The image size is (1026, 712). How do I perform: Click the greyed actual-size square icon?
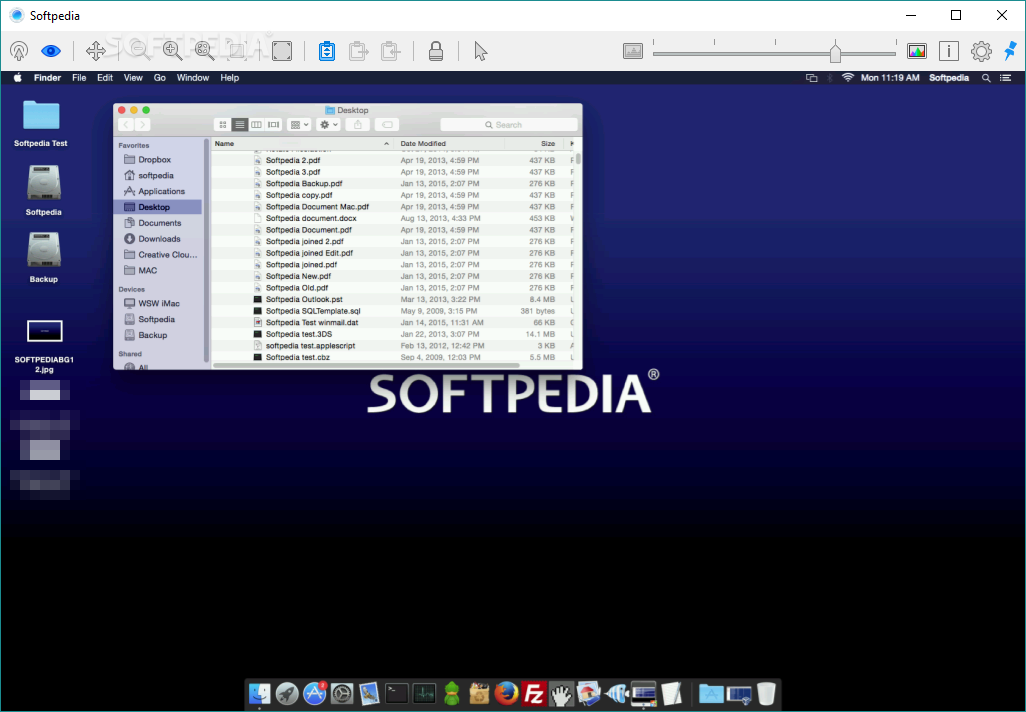[x=238, y=51]
